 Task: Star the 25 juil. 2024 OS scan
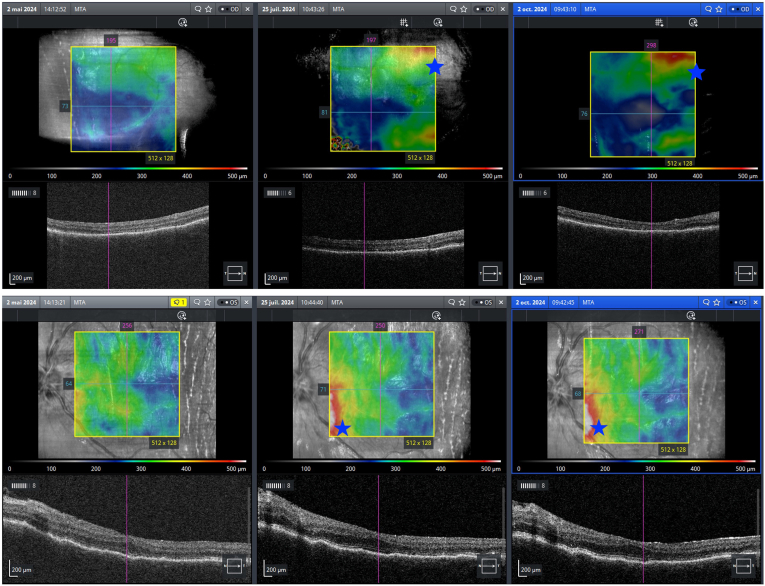click(462, 303)
